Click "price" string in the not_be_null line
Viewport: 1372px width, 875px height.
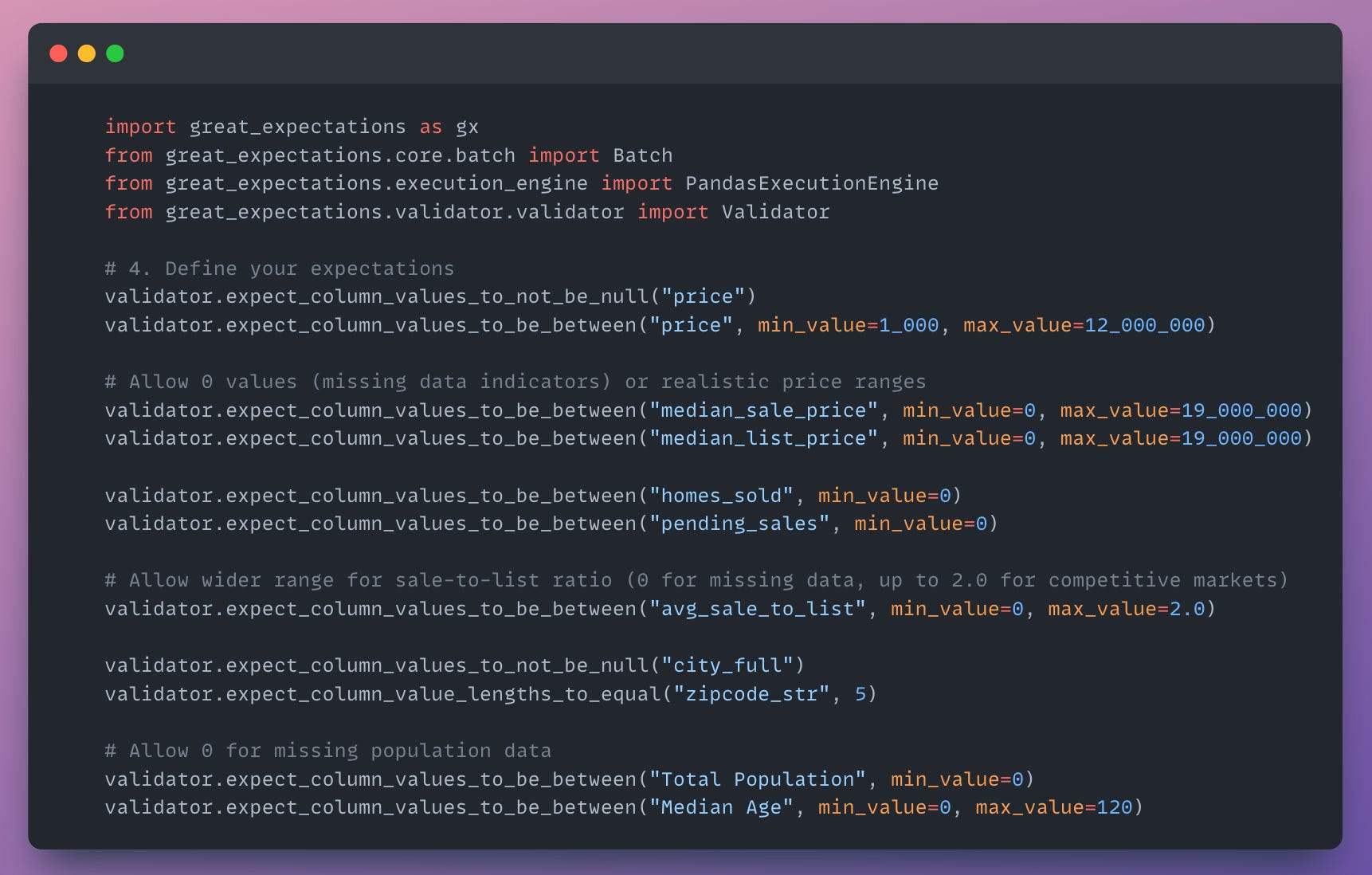[x=704, y=296]
